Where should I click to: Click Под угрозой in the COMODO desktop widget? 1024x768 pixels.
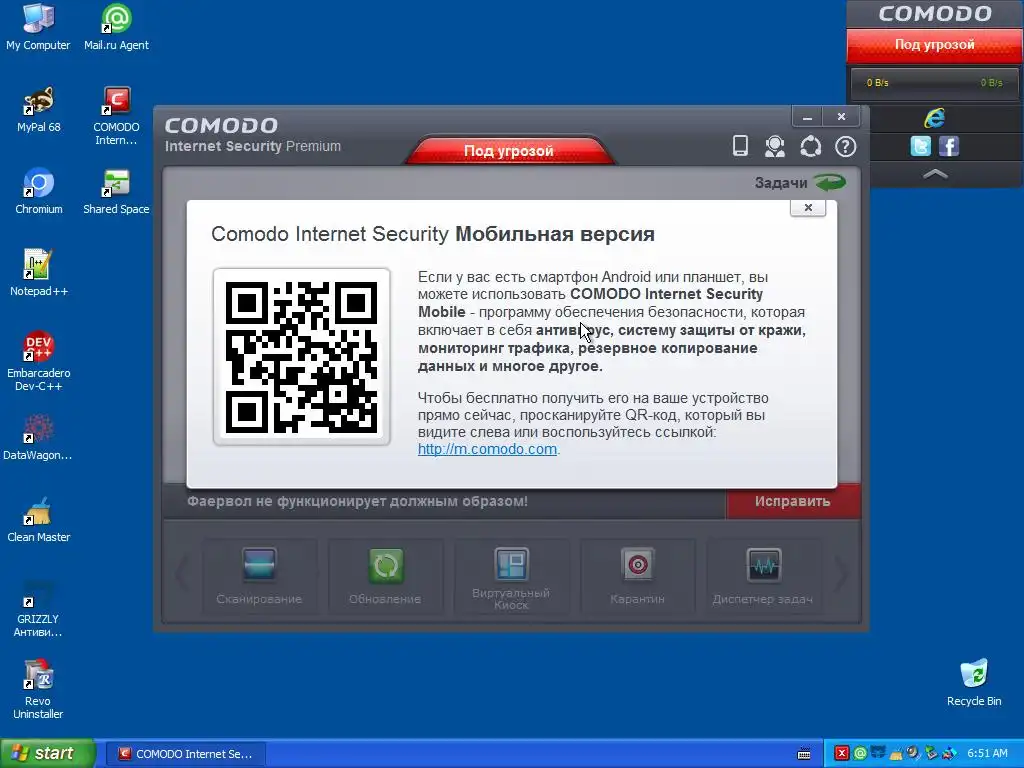(935, 45)
